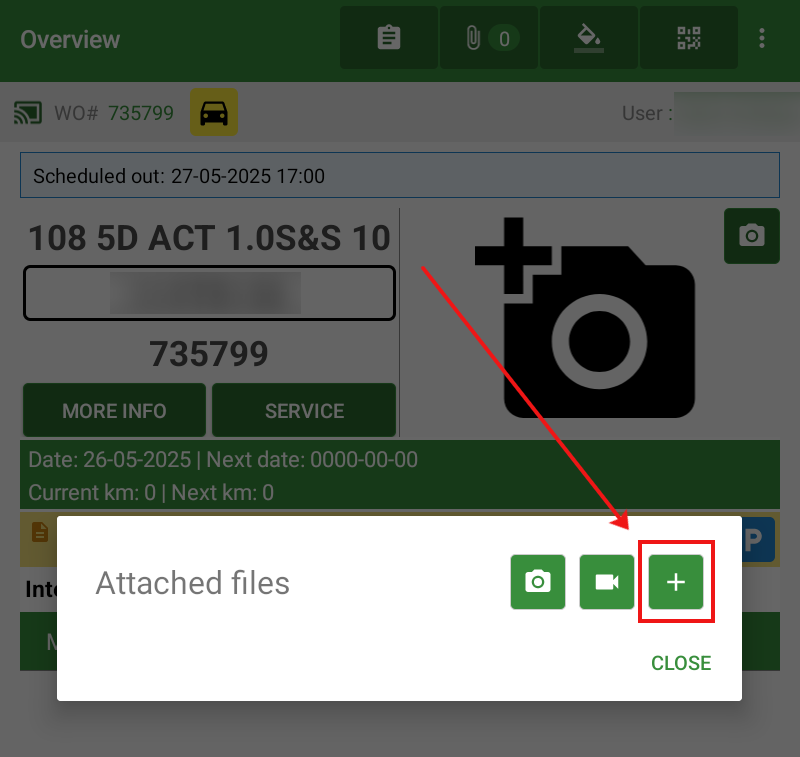Tap the small camera button near the vehicle photo
800x757 pixels.
[751, 236]
